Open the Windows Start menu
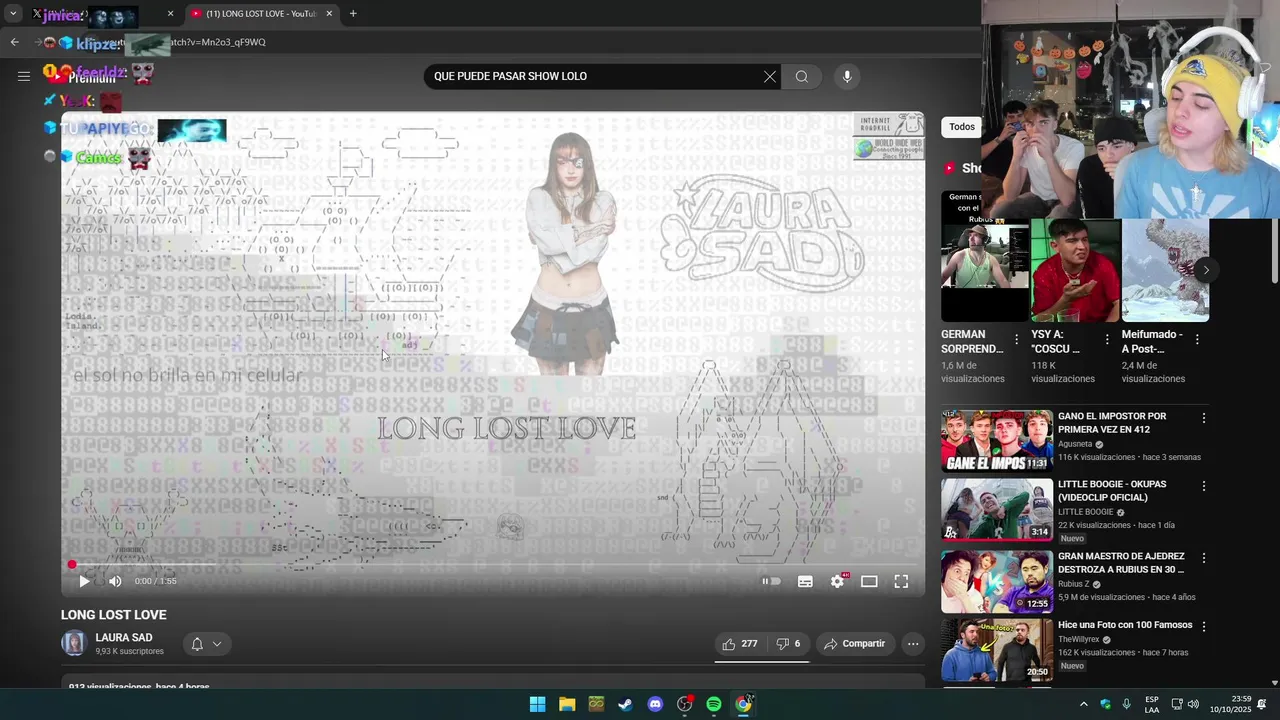The height and width of the screenshot is (720, 1280). coord(537,704)
